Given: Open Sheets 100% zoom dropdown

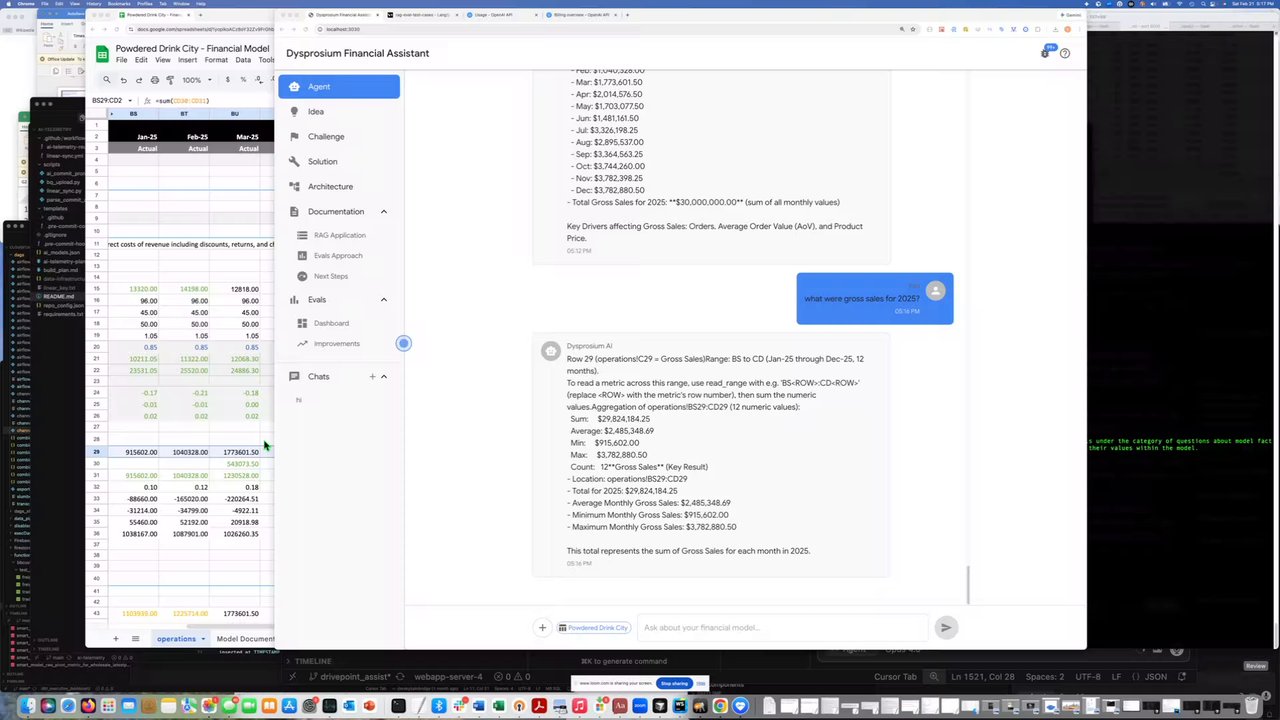Looking at the screenshot, I should (196, 80).
